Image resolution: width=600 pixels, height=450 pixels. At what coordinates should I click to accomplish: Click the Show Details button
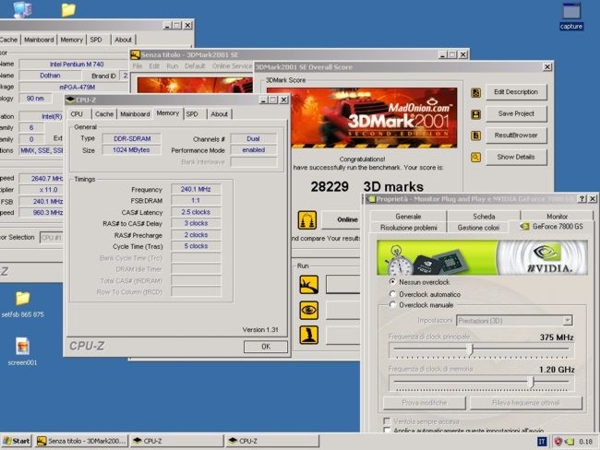pos(516,157)
